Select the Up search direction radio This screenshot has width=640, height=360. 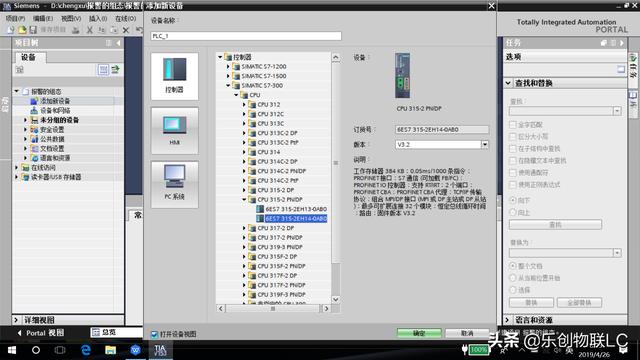513,212
